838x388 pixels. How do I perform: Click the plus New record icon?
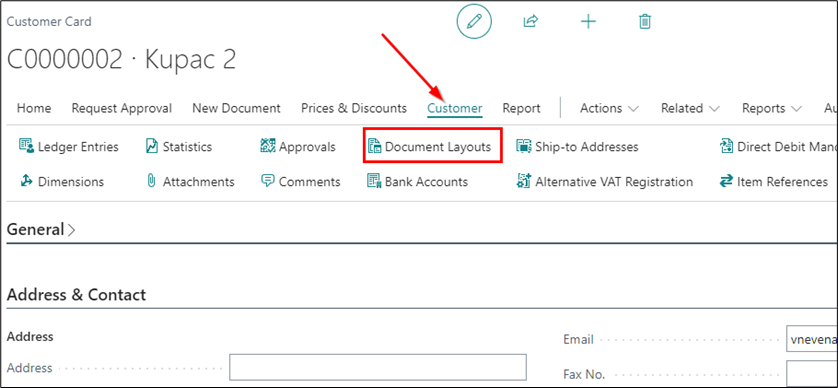tap(588, 22)
